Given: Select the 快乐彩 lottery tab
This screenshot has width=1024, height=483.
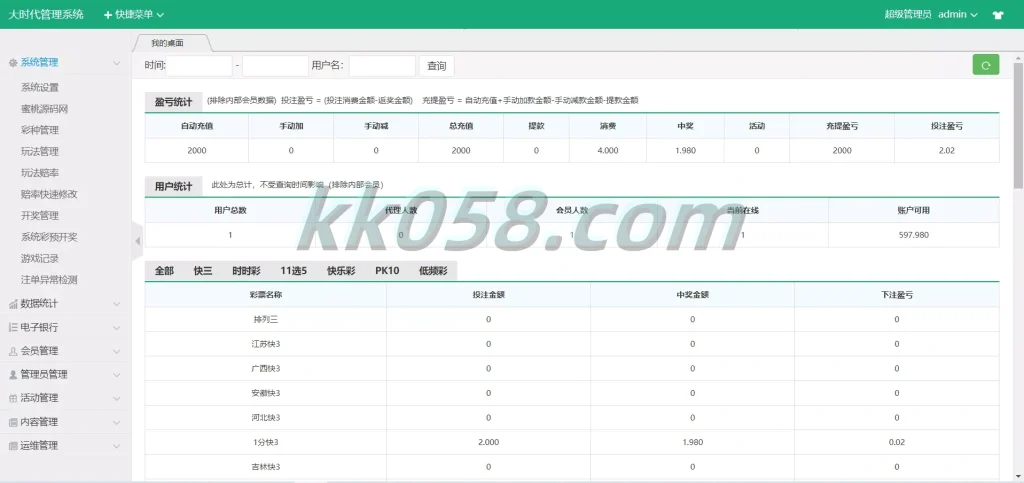Looking at the screenshot, I should (341, 271).
